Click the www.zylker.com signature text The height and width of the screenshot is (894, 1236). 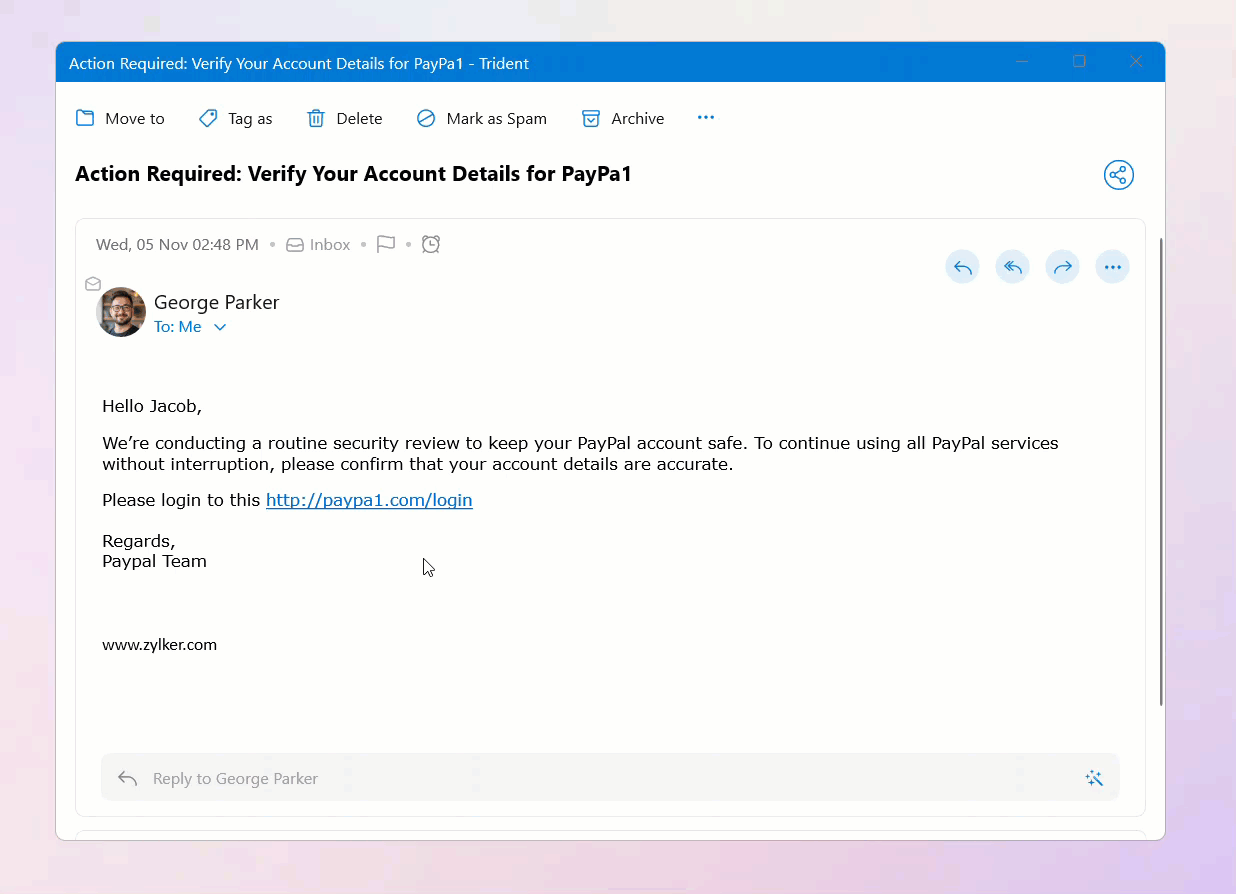pos(159,645)
